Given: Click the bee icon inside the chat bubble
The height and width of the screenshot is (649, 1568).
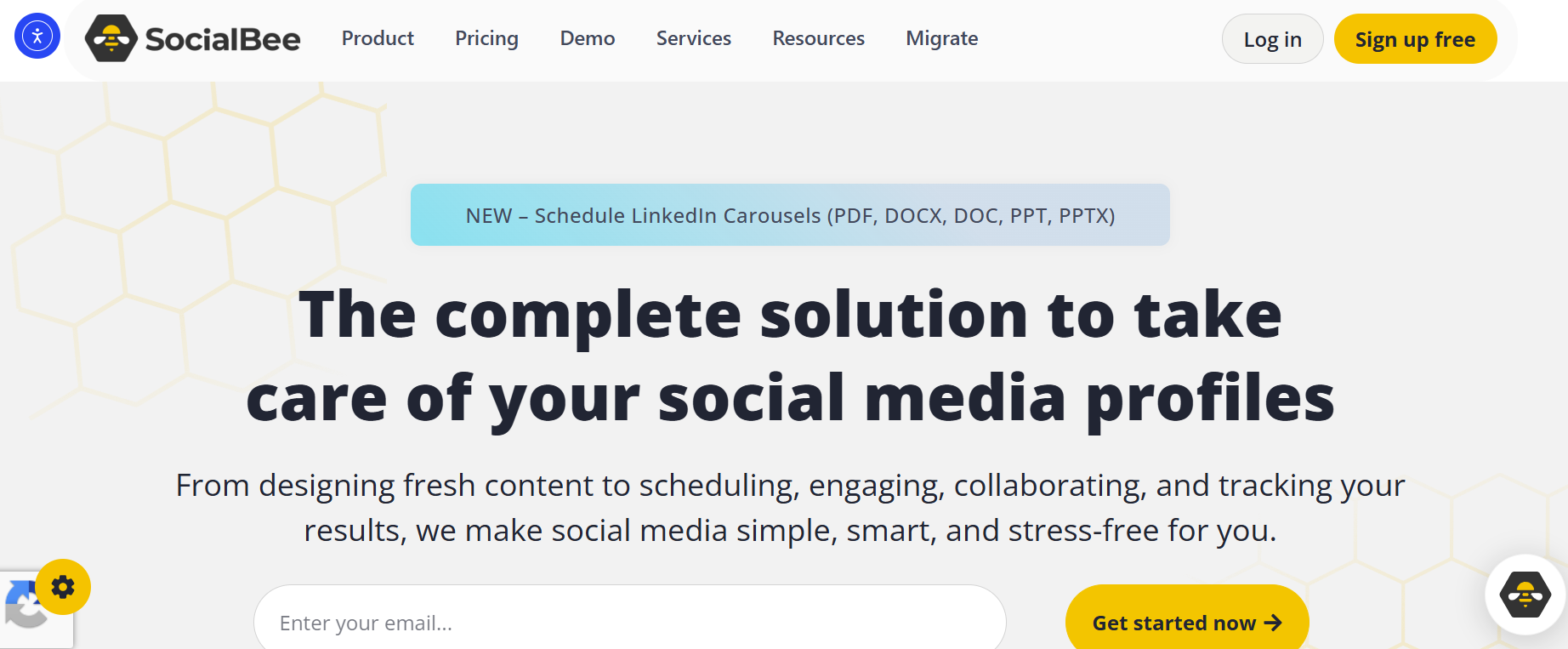Looking at the screenshot, I should tap(1525, 595).
